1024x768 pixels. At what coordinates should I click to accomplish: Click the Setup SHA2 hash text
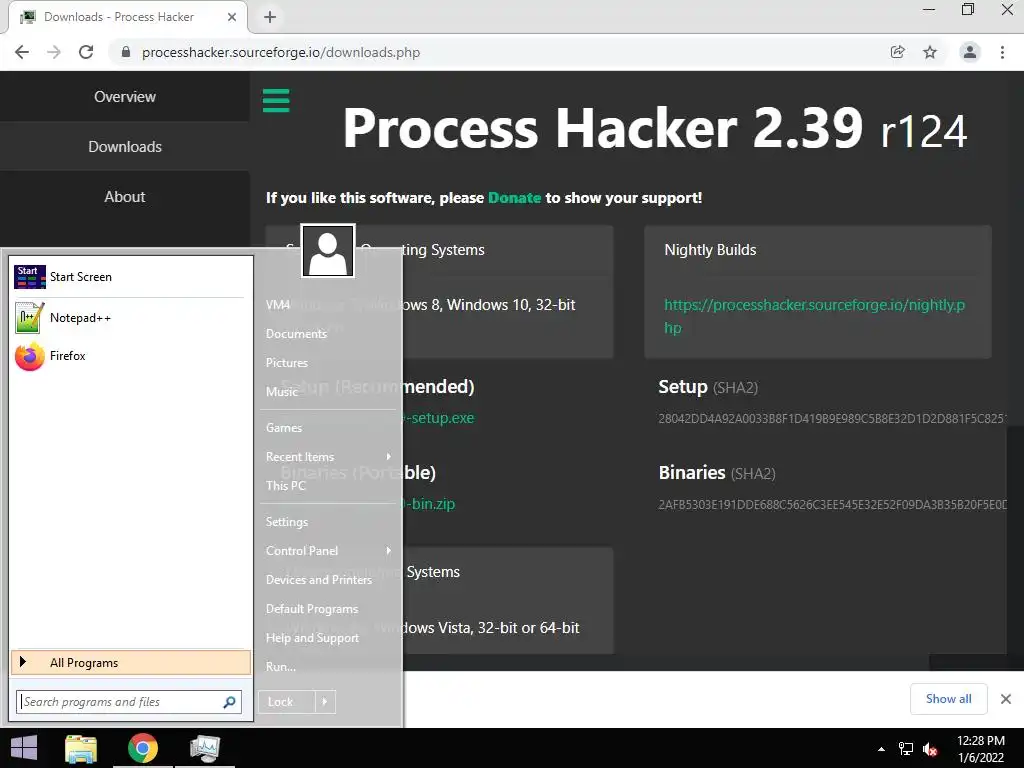click(x=833, y=419)
